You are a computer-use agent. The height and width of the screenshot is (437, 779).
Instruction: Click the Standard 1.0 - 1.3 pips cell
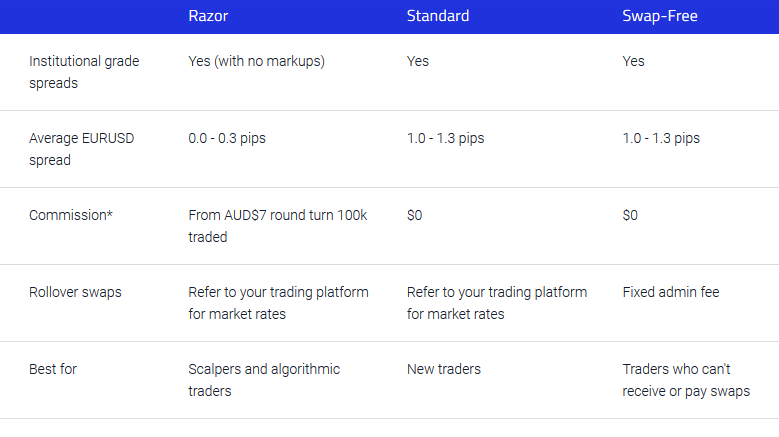445,138
